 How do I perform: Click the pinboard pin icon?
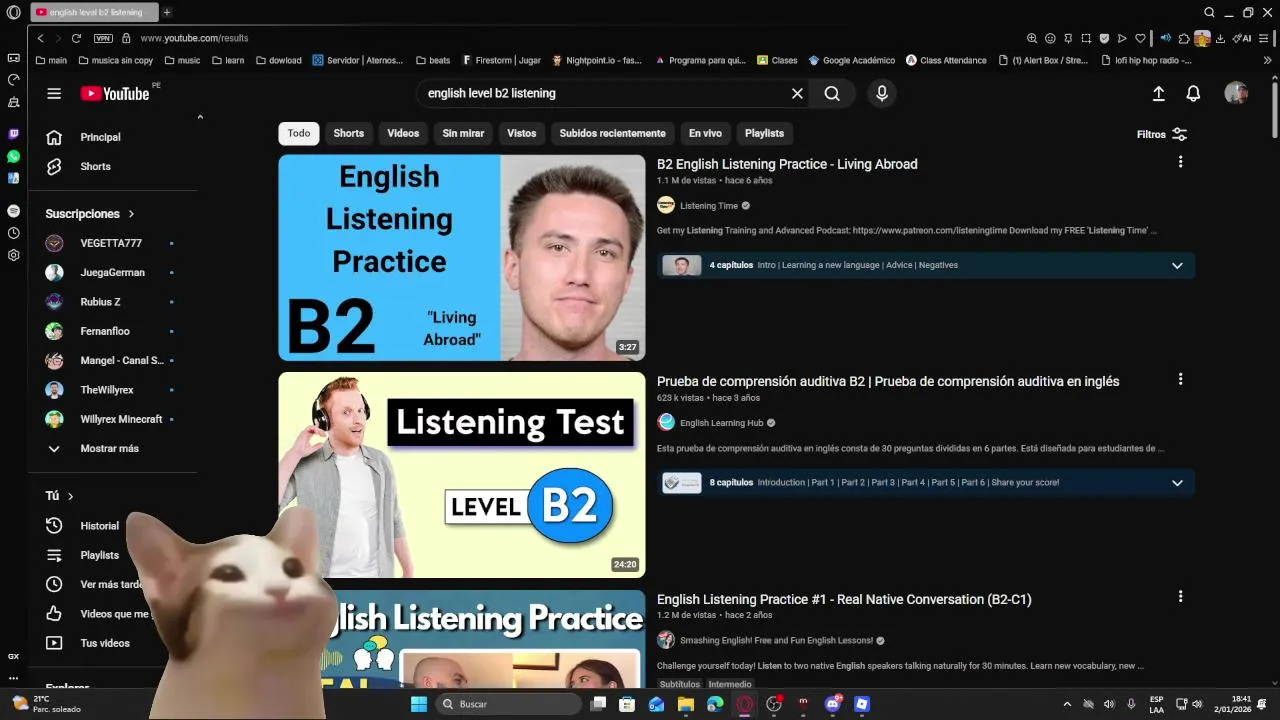point(1068,38)
